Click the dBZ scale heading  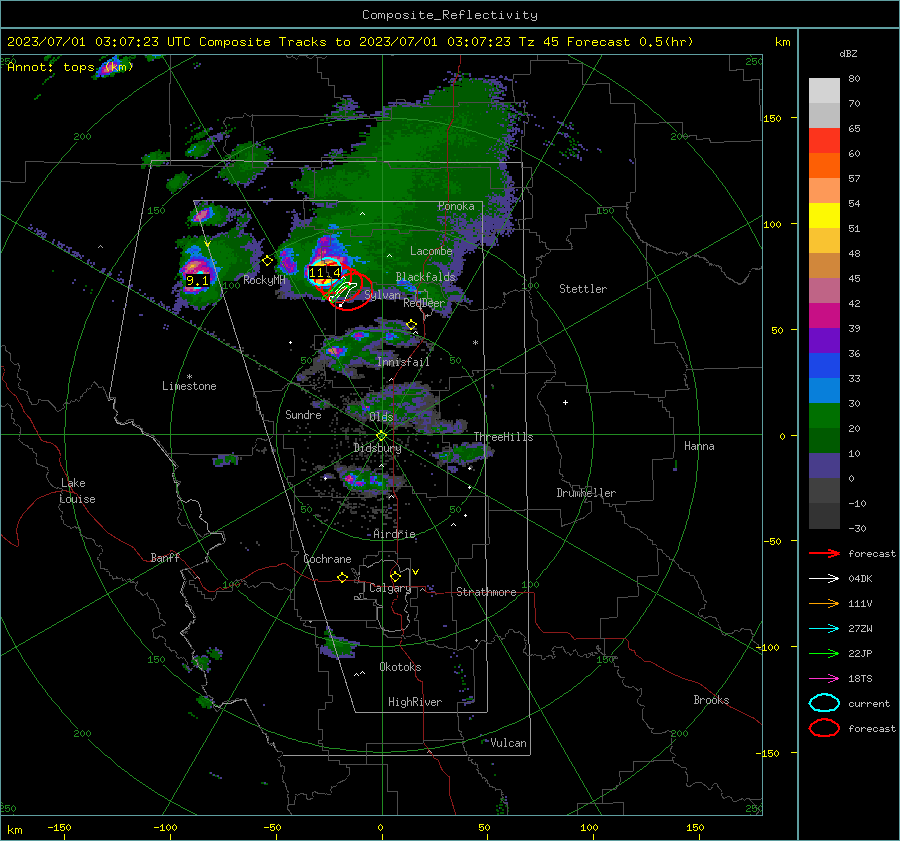(848, 53)
